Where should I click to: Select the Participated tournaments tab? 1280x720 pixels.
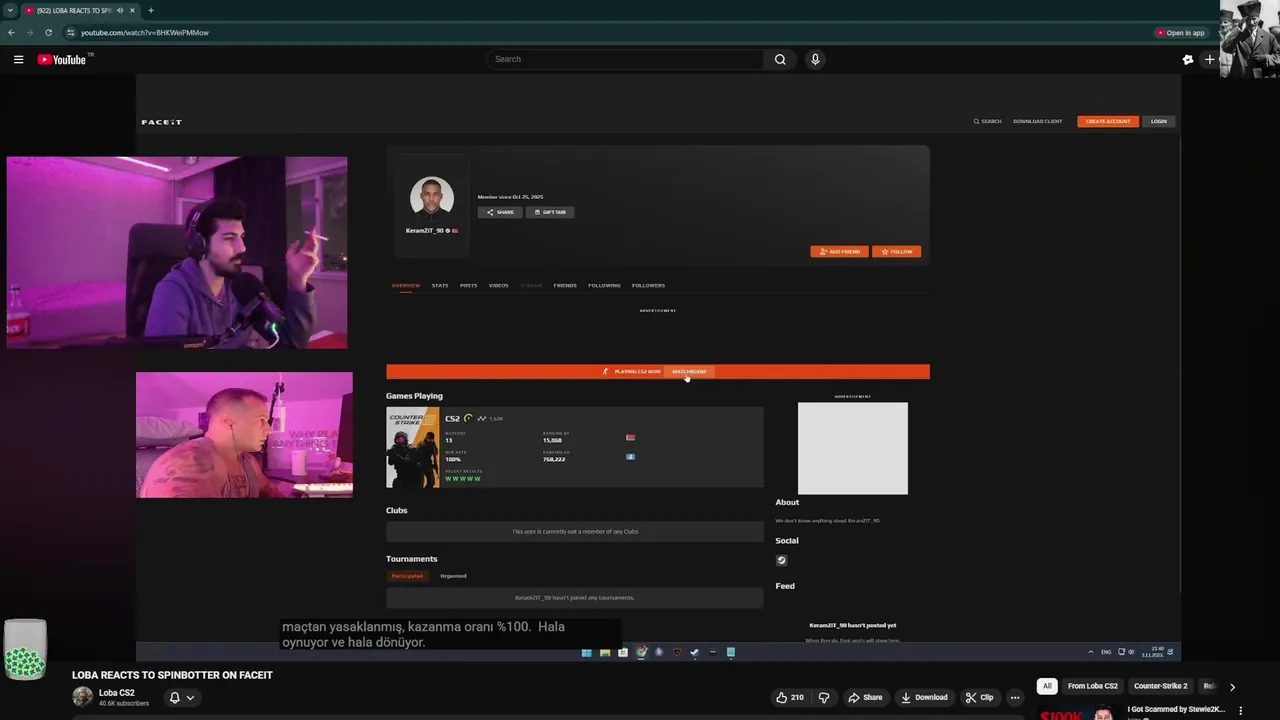tap(407, 576)
